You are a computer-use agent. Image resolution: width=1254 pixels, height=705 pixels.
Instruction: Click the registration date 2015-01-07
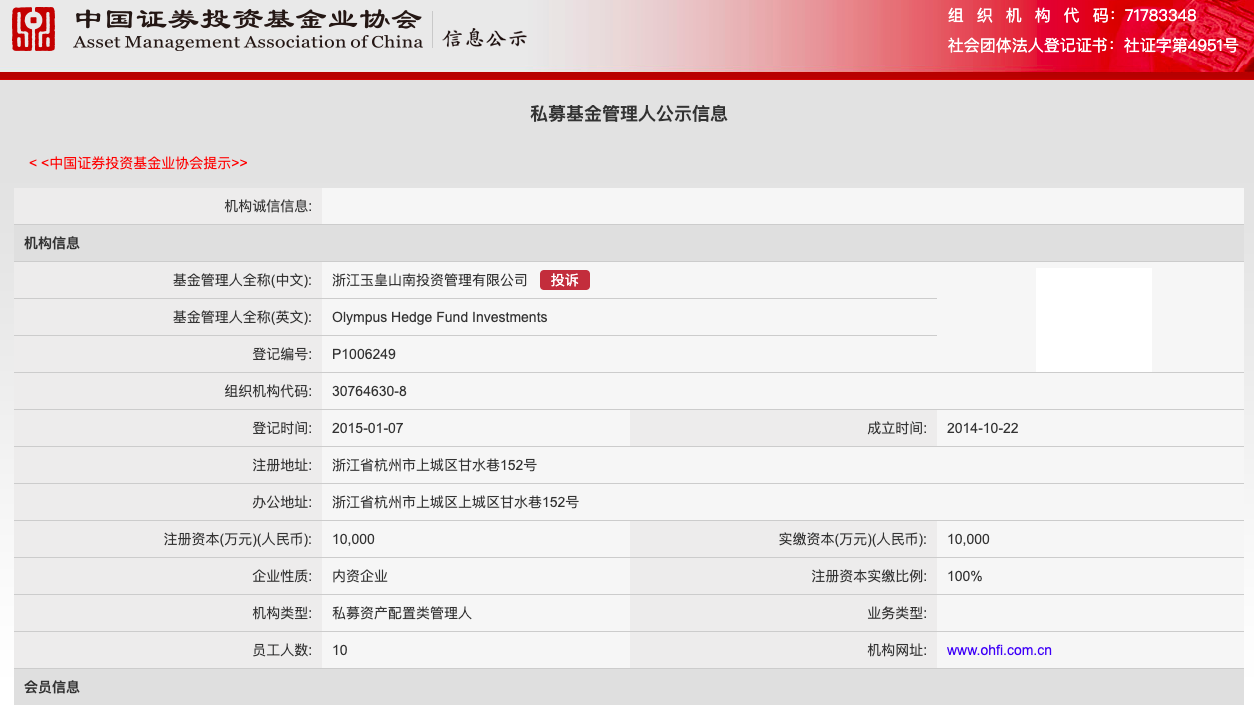367,428
